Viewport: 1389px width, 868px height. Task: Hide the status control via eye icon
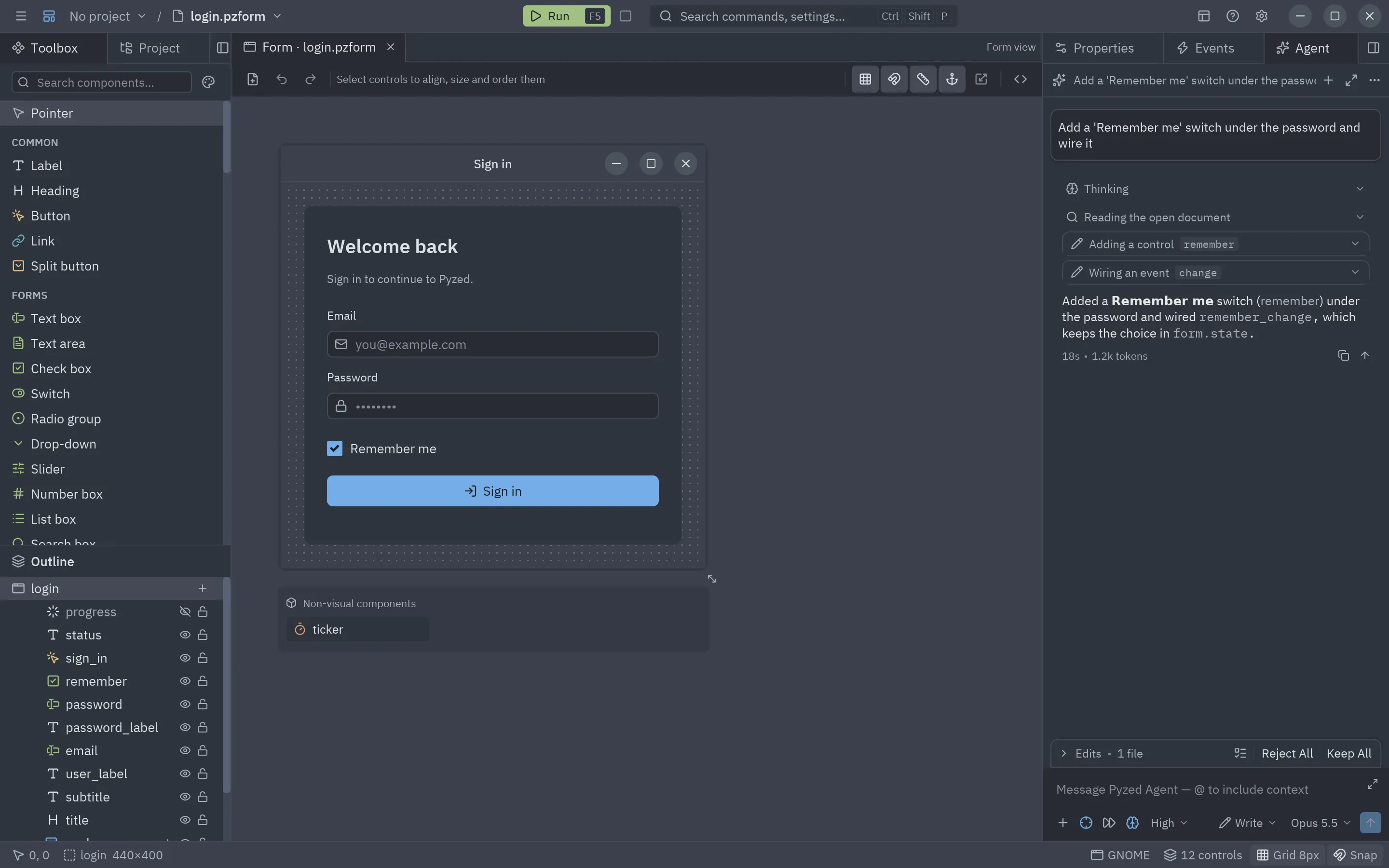[185, 635]
